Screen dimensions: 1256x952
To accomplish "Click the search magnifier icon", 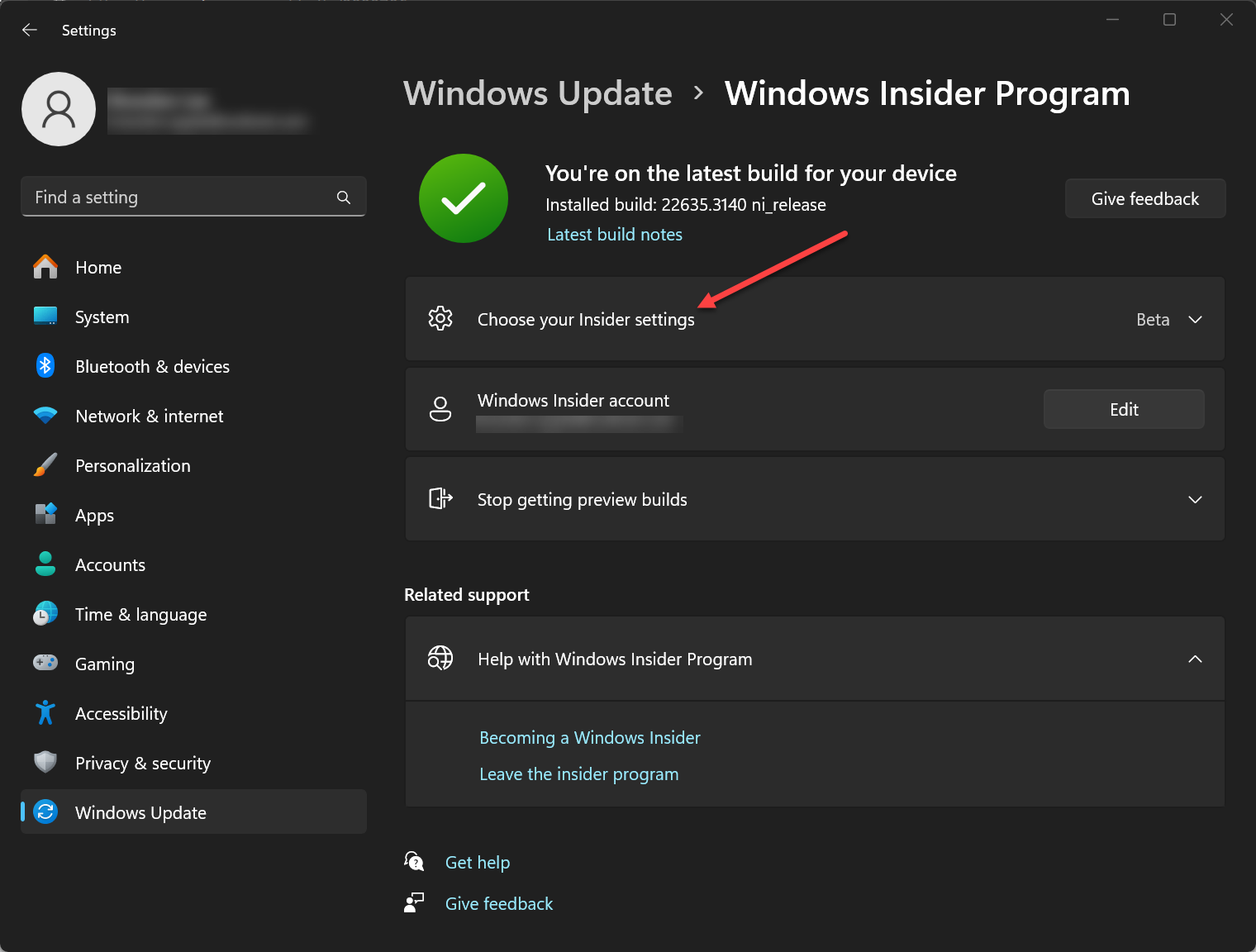I will pyautogui.click(x=344, y=198).
